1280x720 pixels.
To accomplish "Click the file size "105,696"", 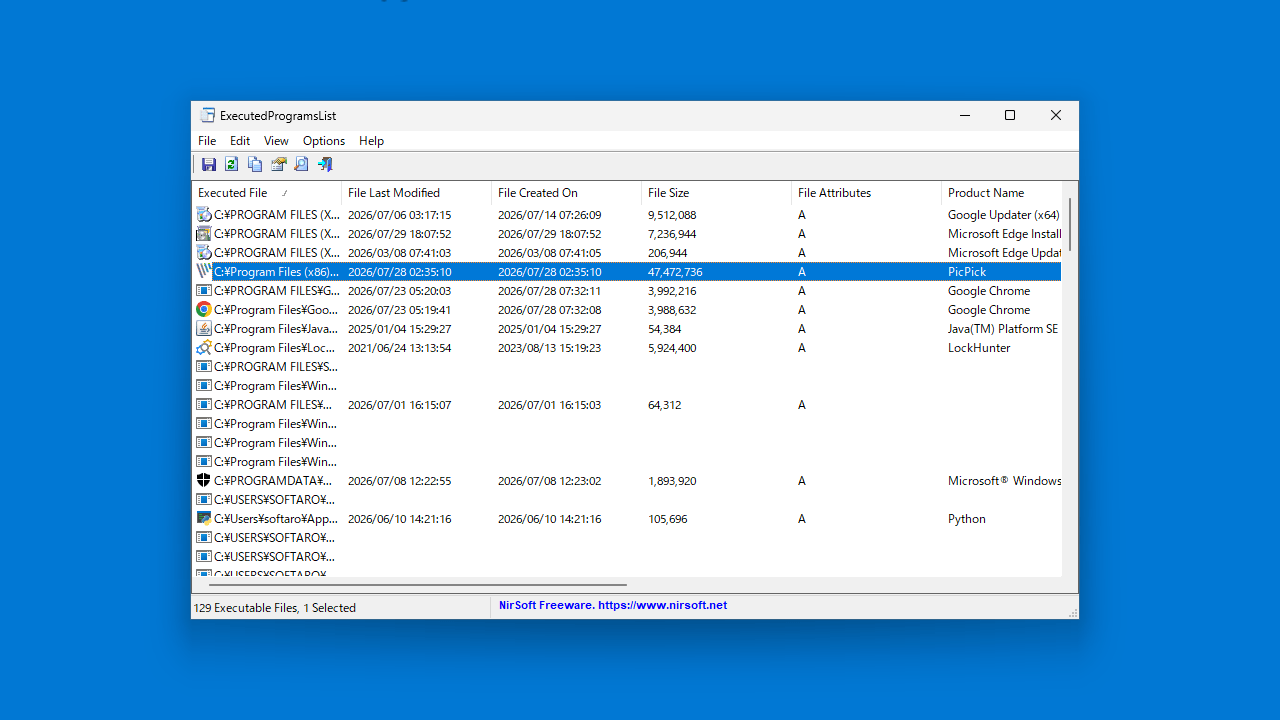I will point(667,519).
